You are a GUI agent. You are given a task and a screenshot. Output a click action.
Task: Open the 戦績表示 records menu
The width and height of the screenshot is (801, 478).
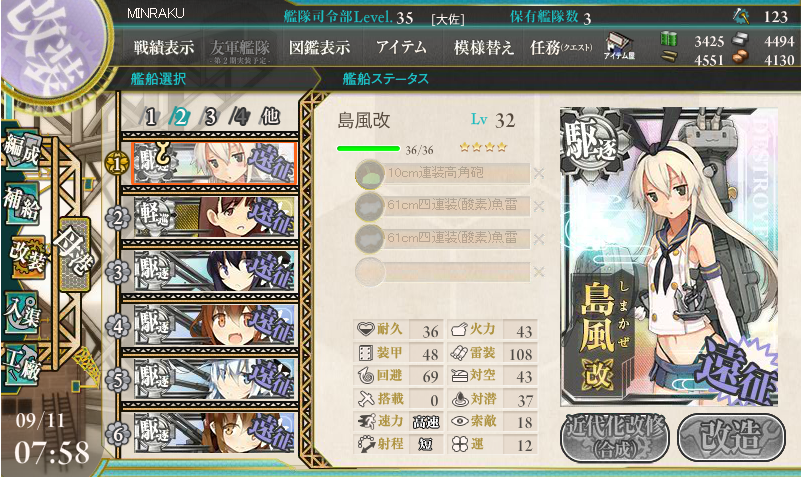point(164,48)
